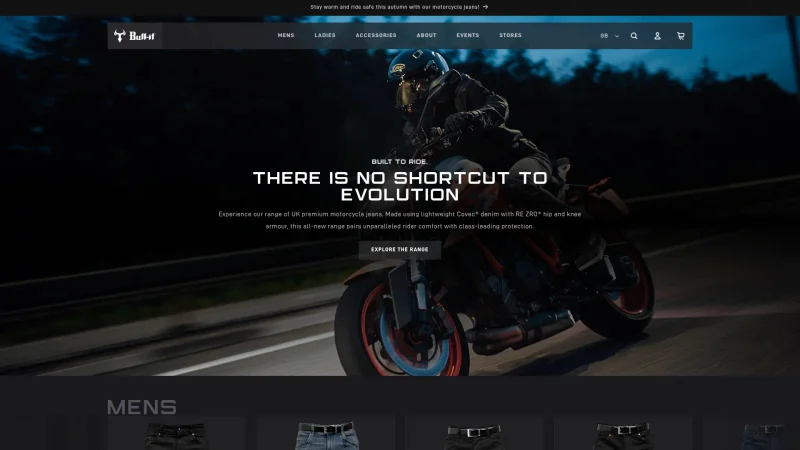Screen dimensions: 800x450
Task: Open the light blue denim jeans thumbnail
Action: tap(326, 434)
